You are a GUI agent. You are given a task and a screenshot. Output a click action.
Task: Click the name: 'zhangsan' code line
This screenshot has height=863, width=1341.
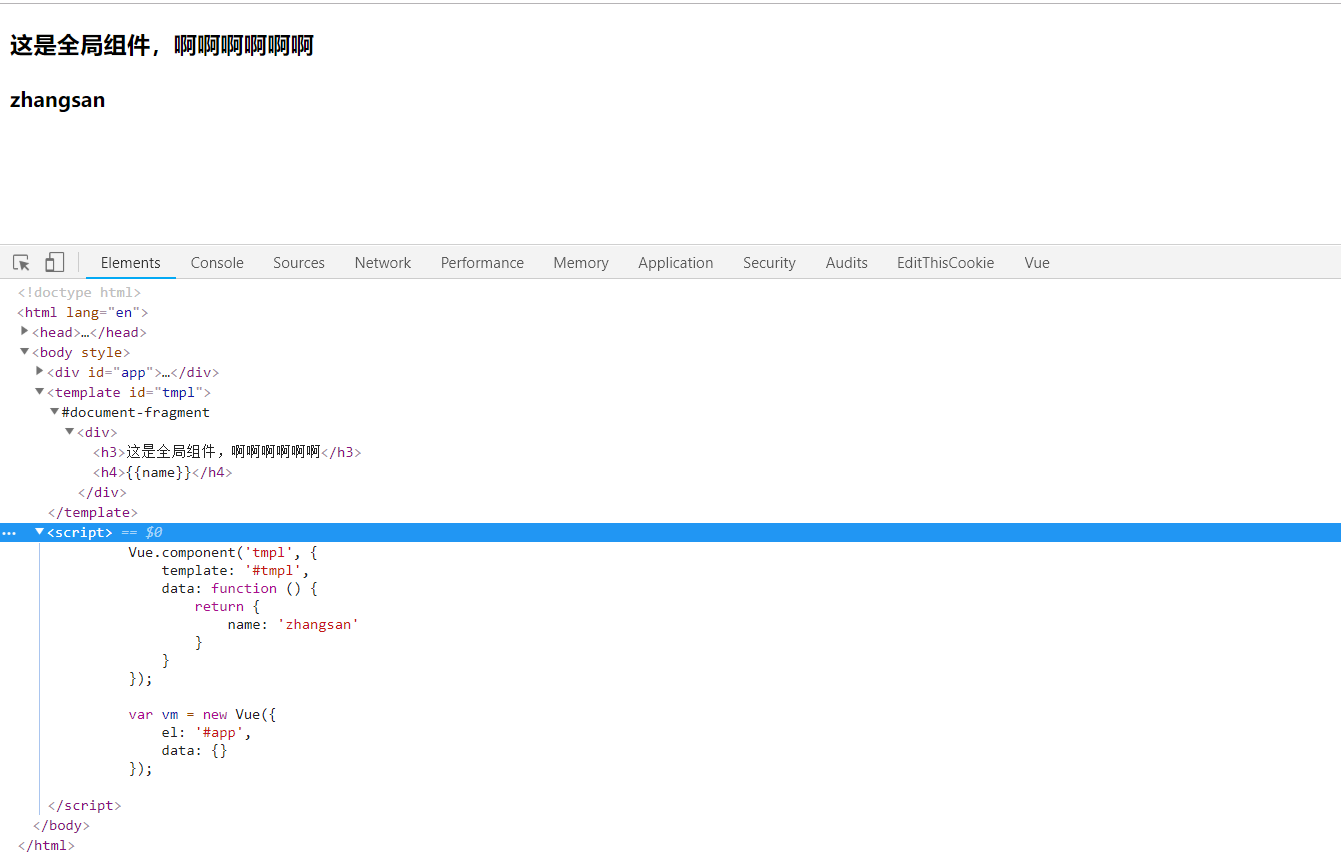[293, 624]
